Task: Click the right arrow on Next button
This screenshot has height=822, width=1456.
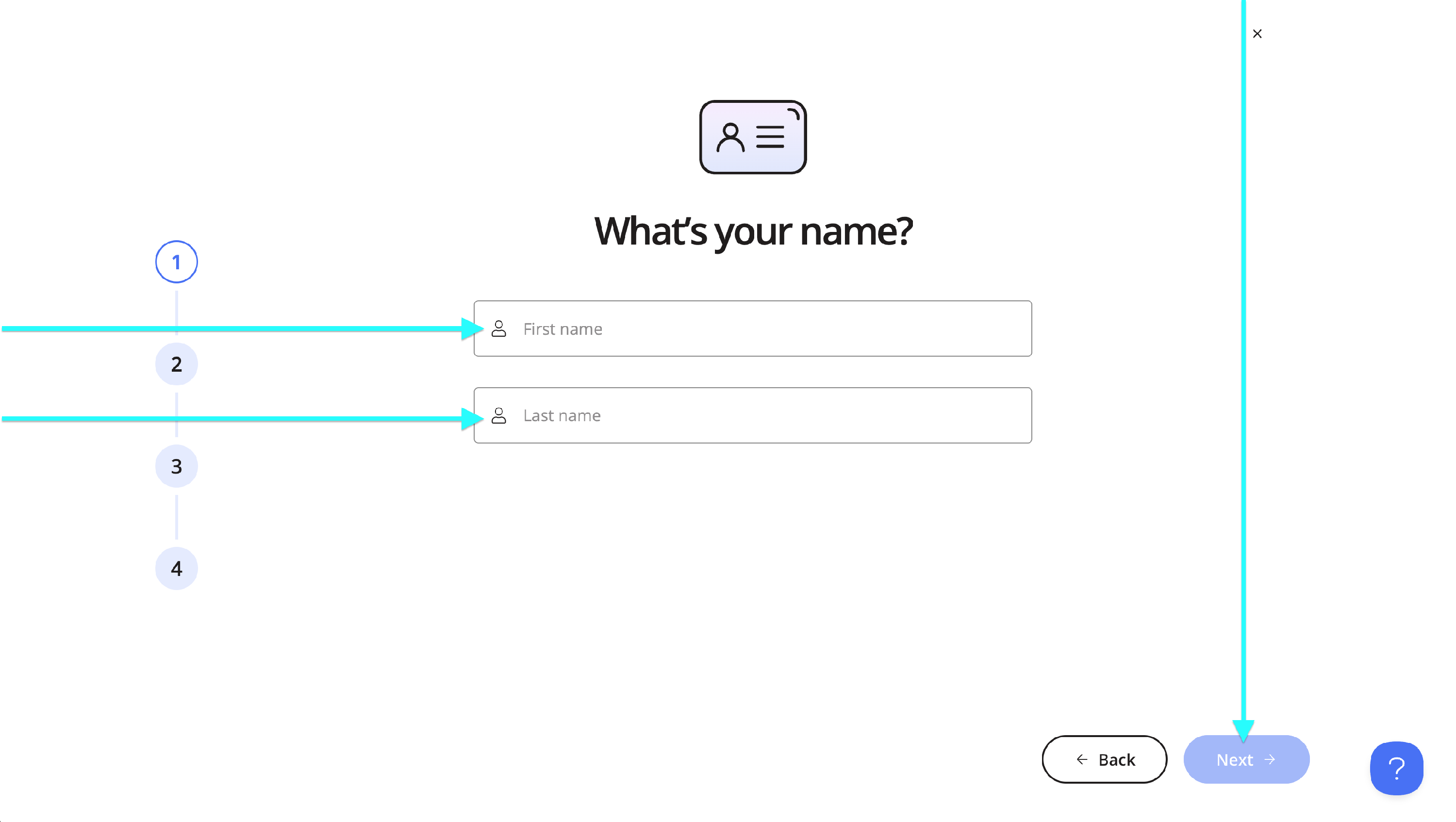Action: coord(1270,760)
